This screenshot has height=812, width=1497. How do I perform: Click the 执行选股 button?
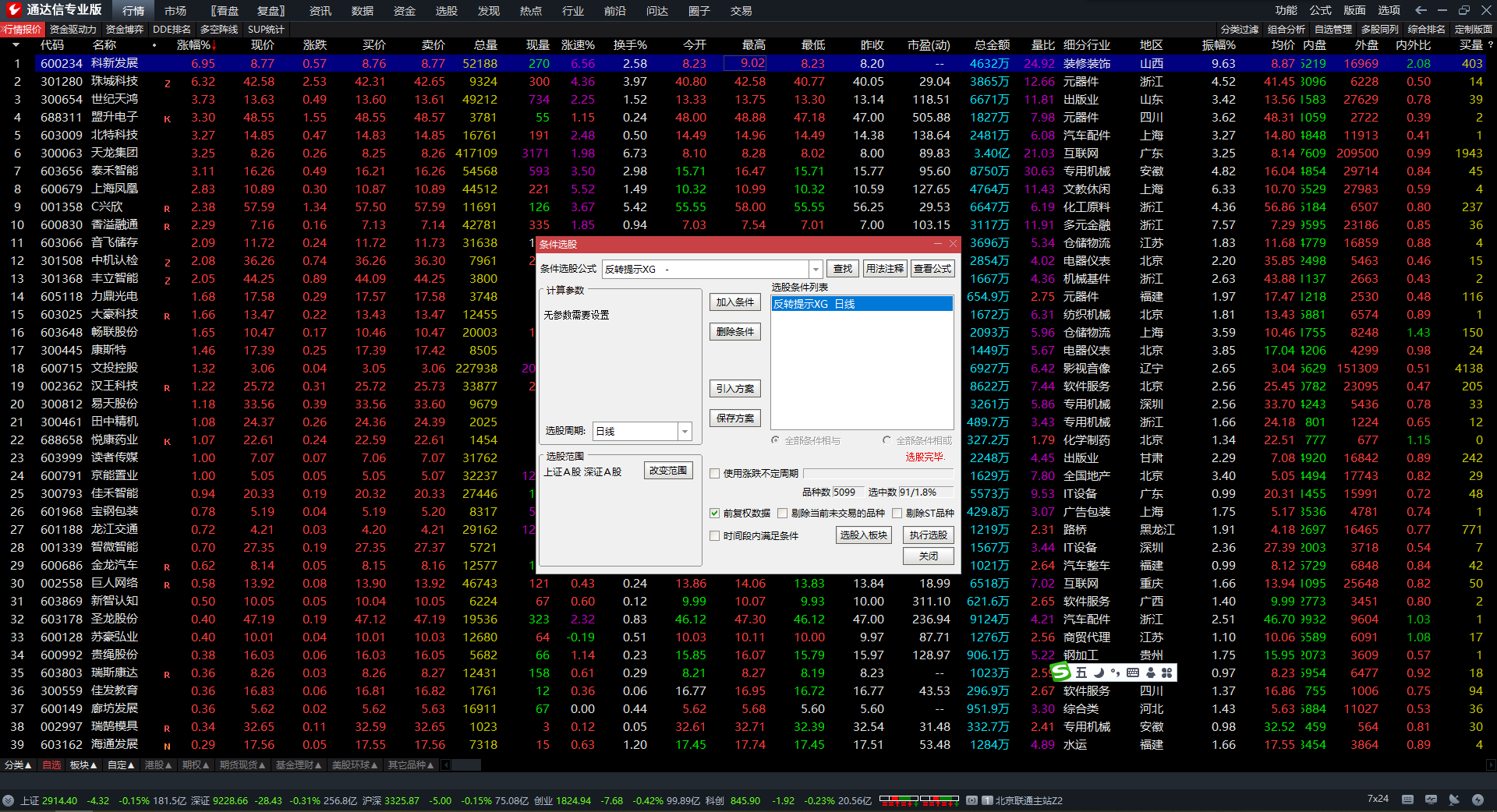[x=928, y=535]
